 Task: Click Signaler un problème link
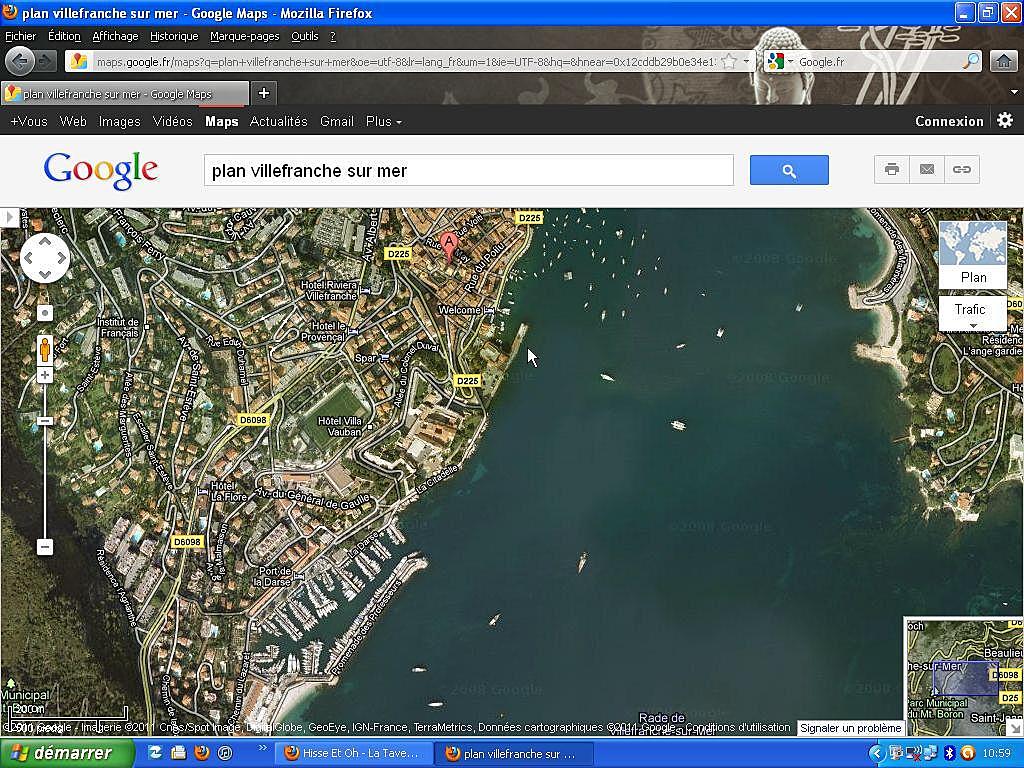click(851, 728)
